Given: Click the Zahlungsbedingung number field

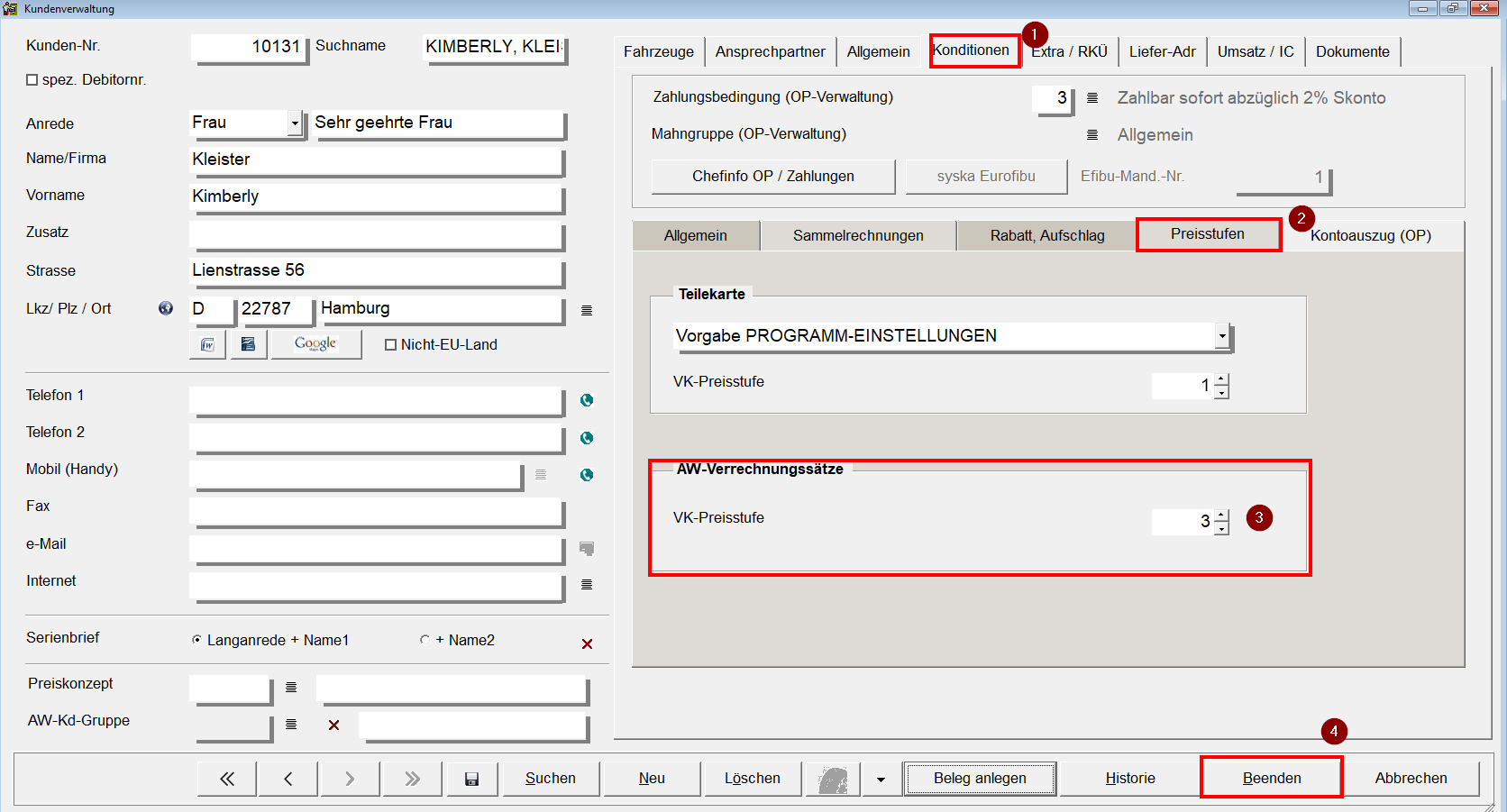Looking at the screenshot, I should 1053,98.
